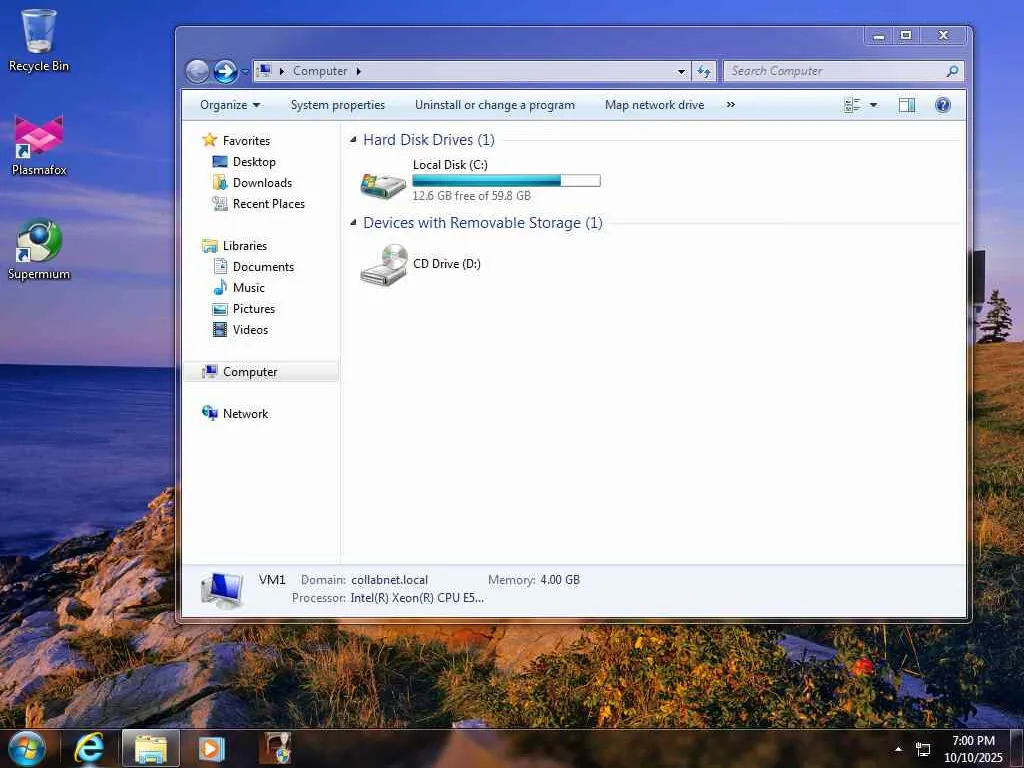The height and width of the screenshot is (768, 1024).
Task: Open the Windows Start button
Action: (x=26, y=748)
